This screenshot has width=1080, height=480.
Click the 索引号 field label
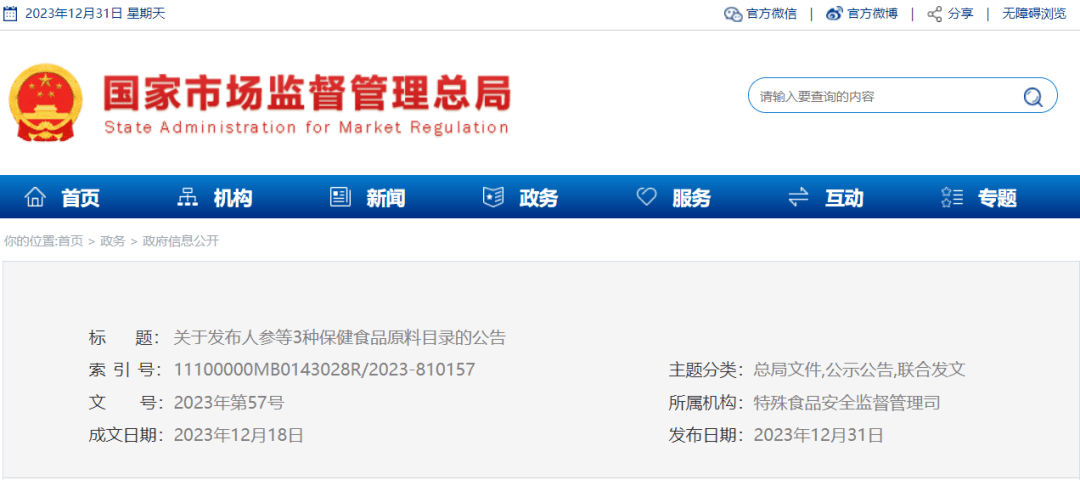(x=124, y=370)
